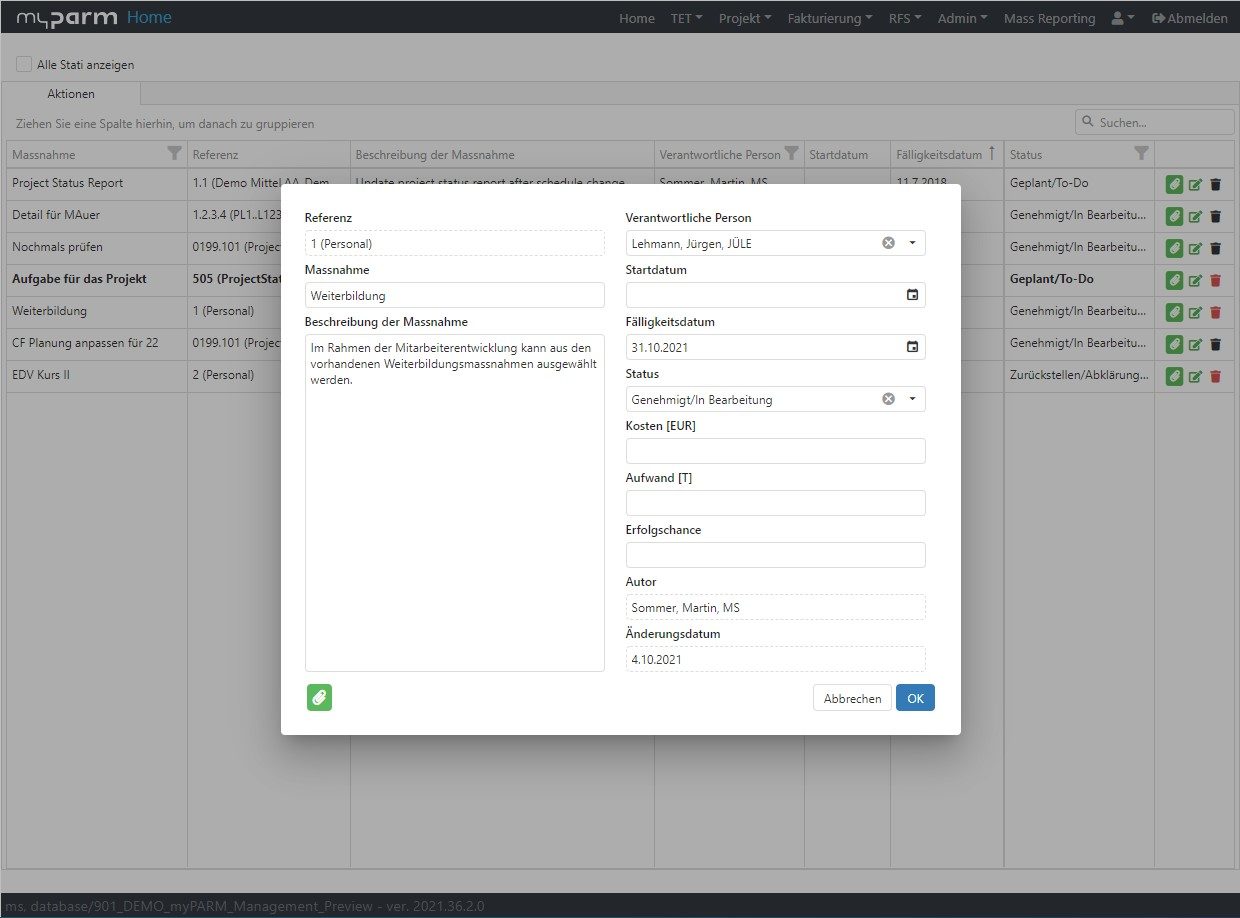The width and height of the screenshot is (1240, 918).
Task: Expand the Verantwortliche Person dropdown
Action: click(910, 242)
